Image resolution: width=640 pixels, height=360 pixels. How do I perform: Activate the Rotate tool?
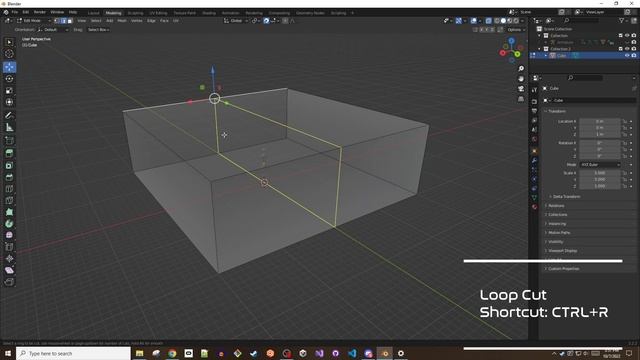click(9, 79)
